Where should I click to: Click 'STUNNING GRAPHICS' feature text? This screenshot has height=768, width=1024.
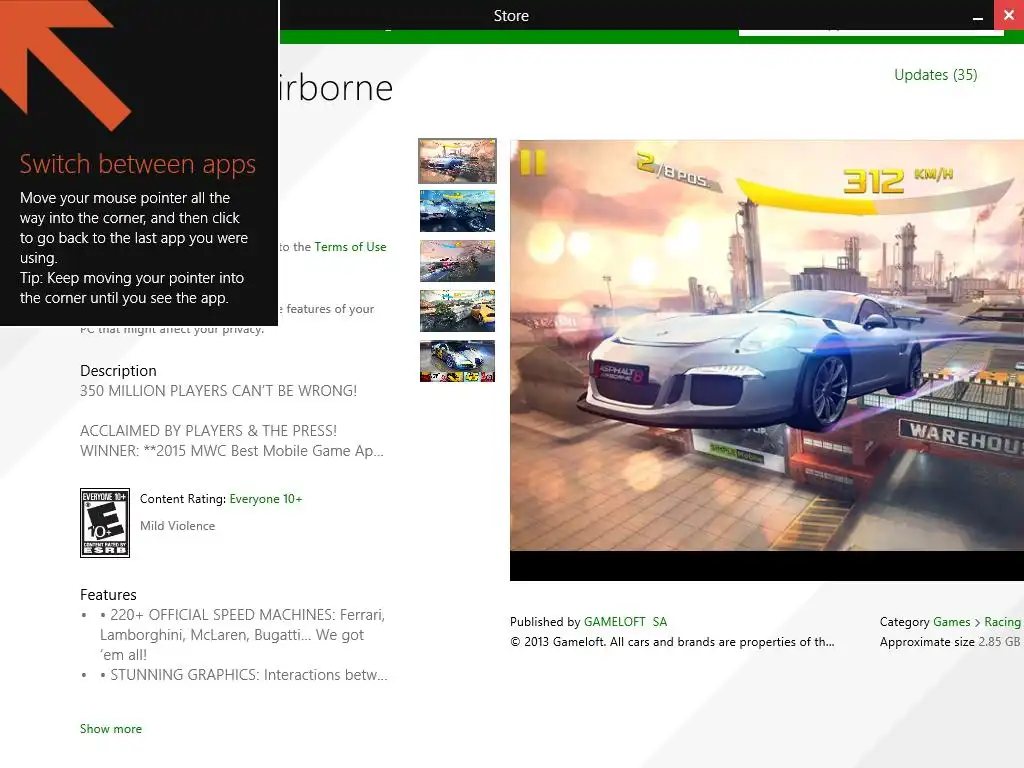(x=244, y=675)
